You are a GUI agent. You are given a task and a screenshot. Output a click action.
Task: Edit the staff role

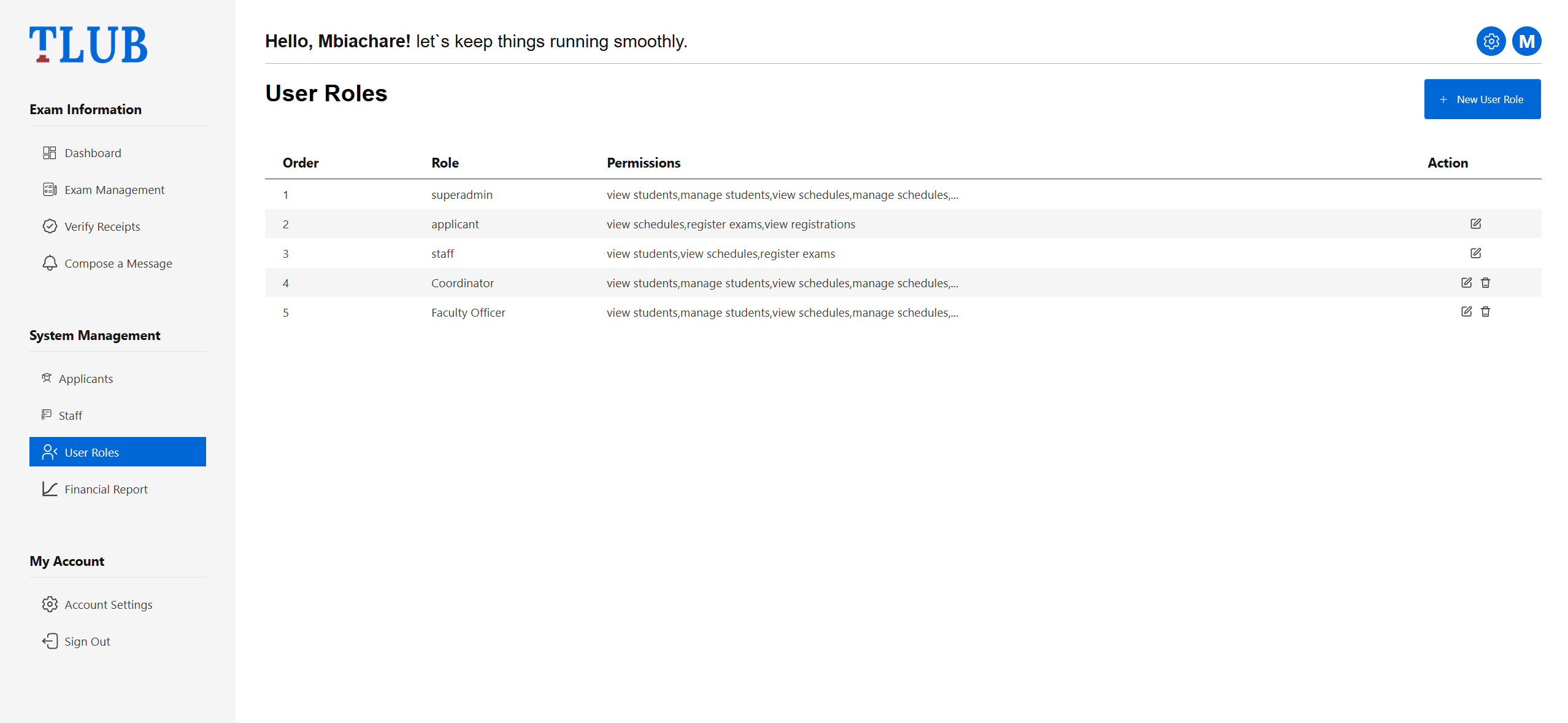(1476, 253)
